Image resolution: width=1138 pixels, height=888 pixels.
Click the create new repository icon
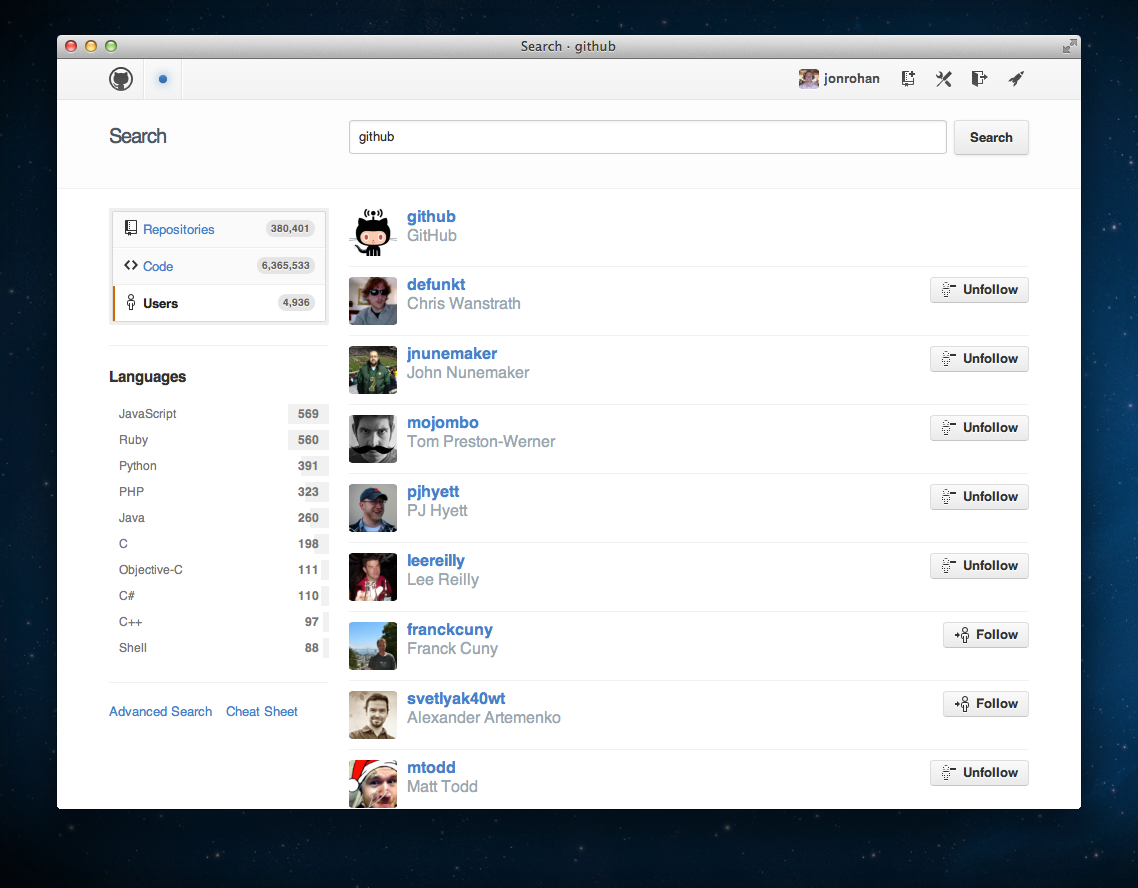(908, 79)
